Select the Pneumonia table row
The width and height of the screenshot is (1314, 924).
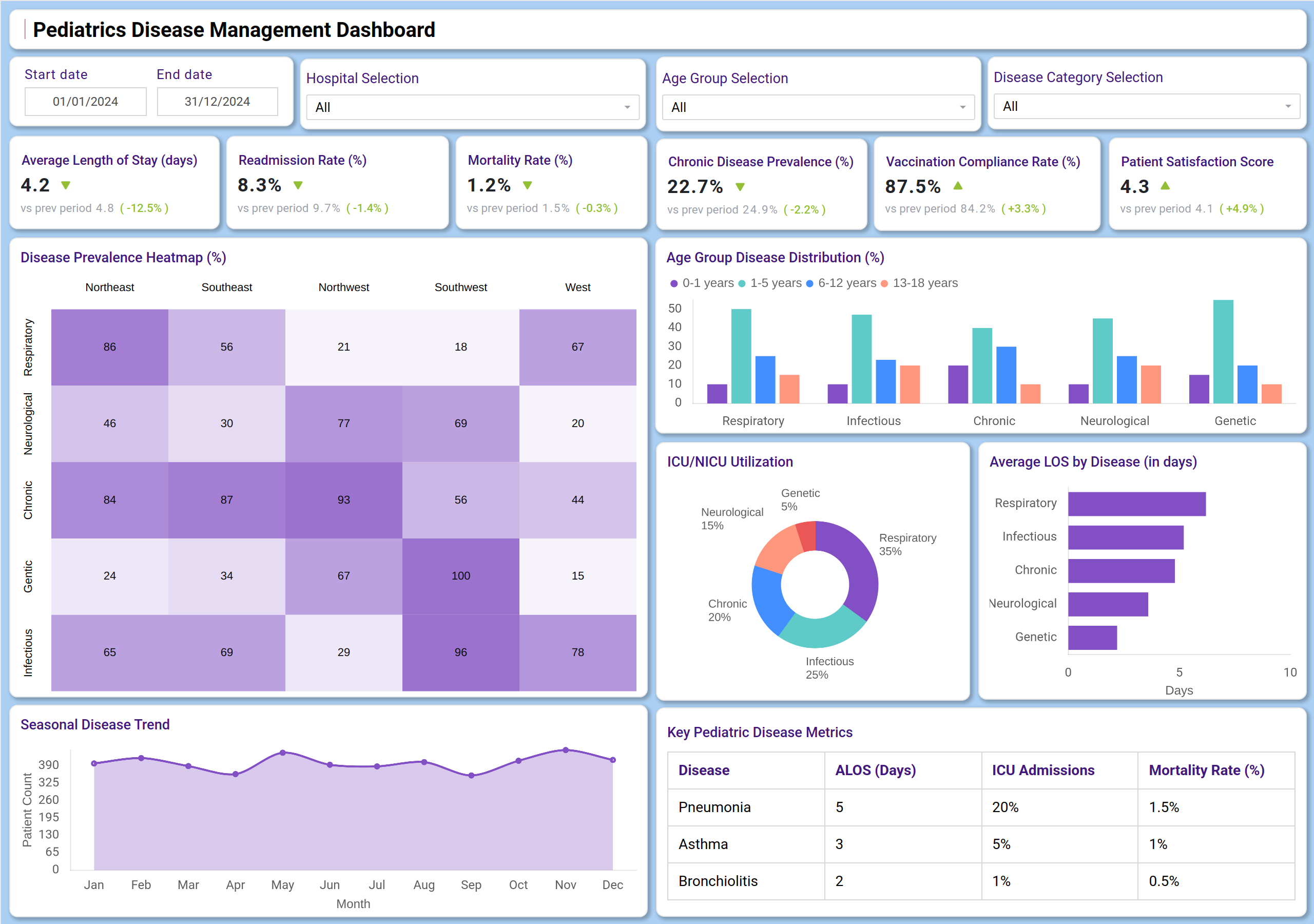click(x=981, y=807)
